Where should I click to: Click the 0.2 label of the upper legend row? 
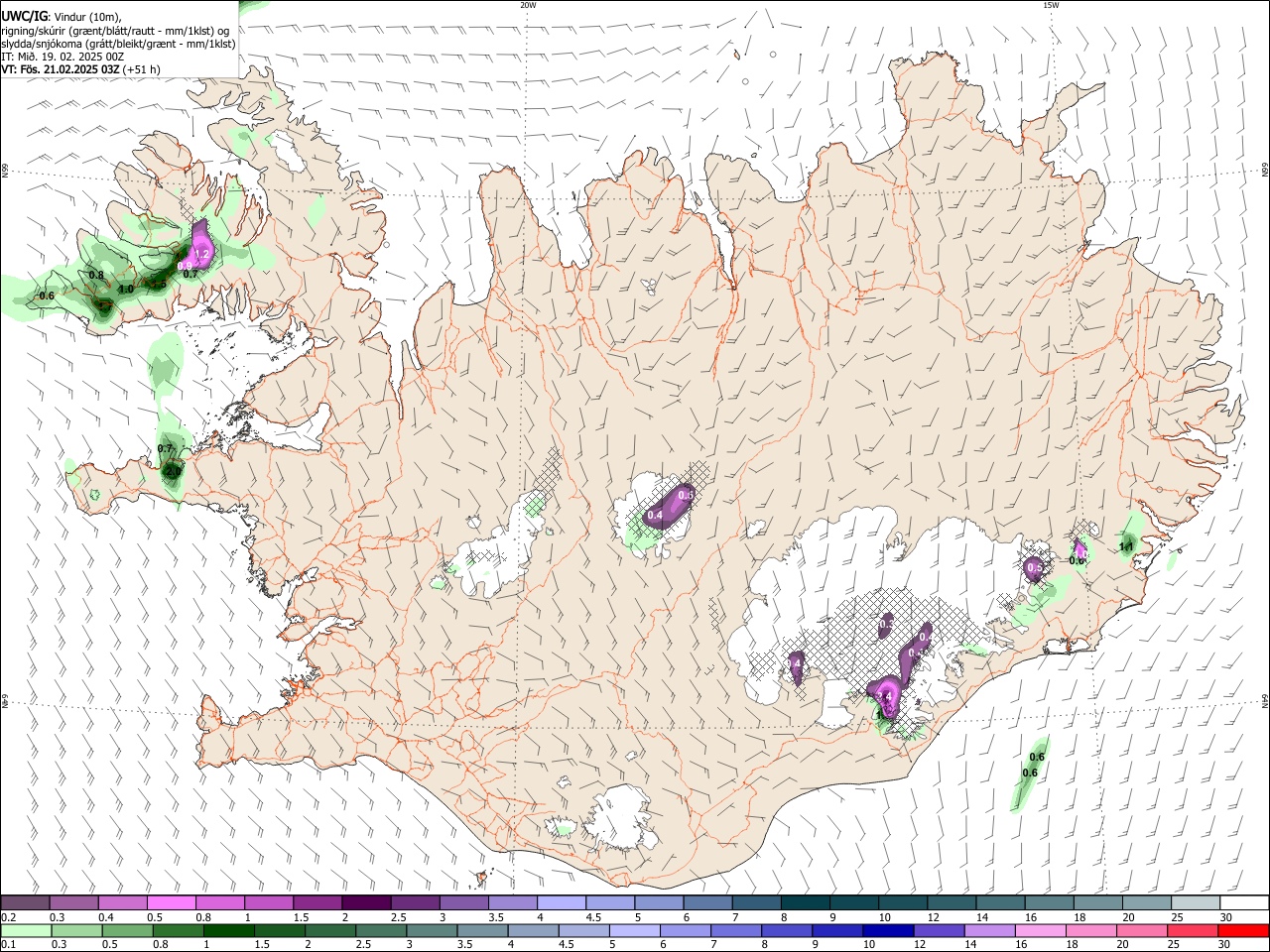8,917
